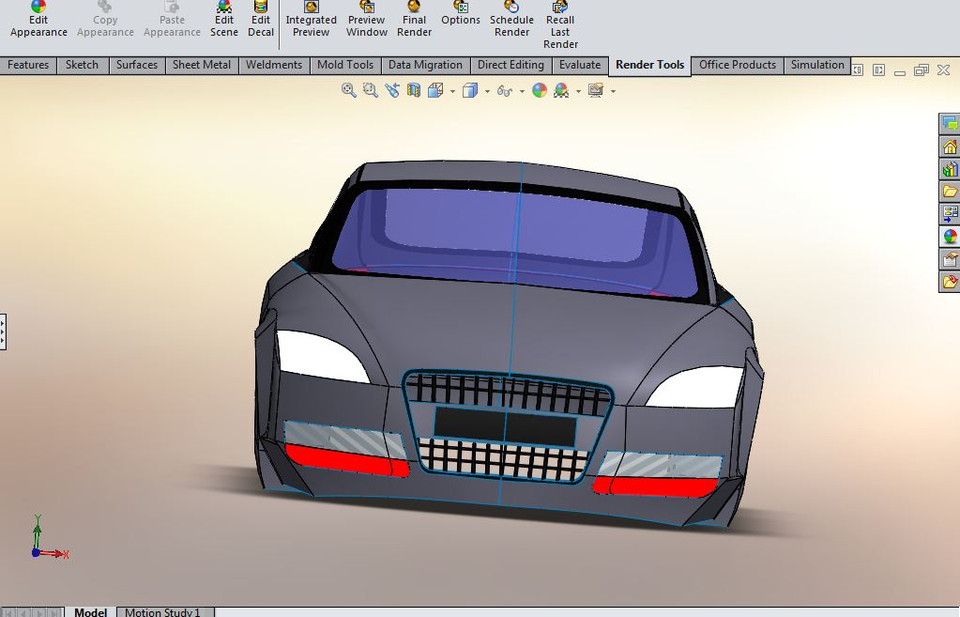Image resolution: width=960 pixels, height=617 pixels.
Task: Switch to the Simulation tab
Action: click(x=817, y=65)
